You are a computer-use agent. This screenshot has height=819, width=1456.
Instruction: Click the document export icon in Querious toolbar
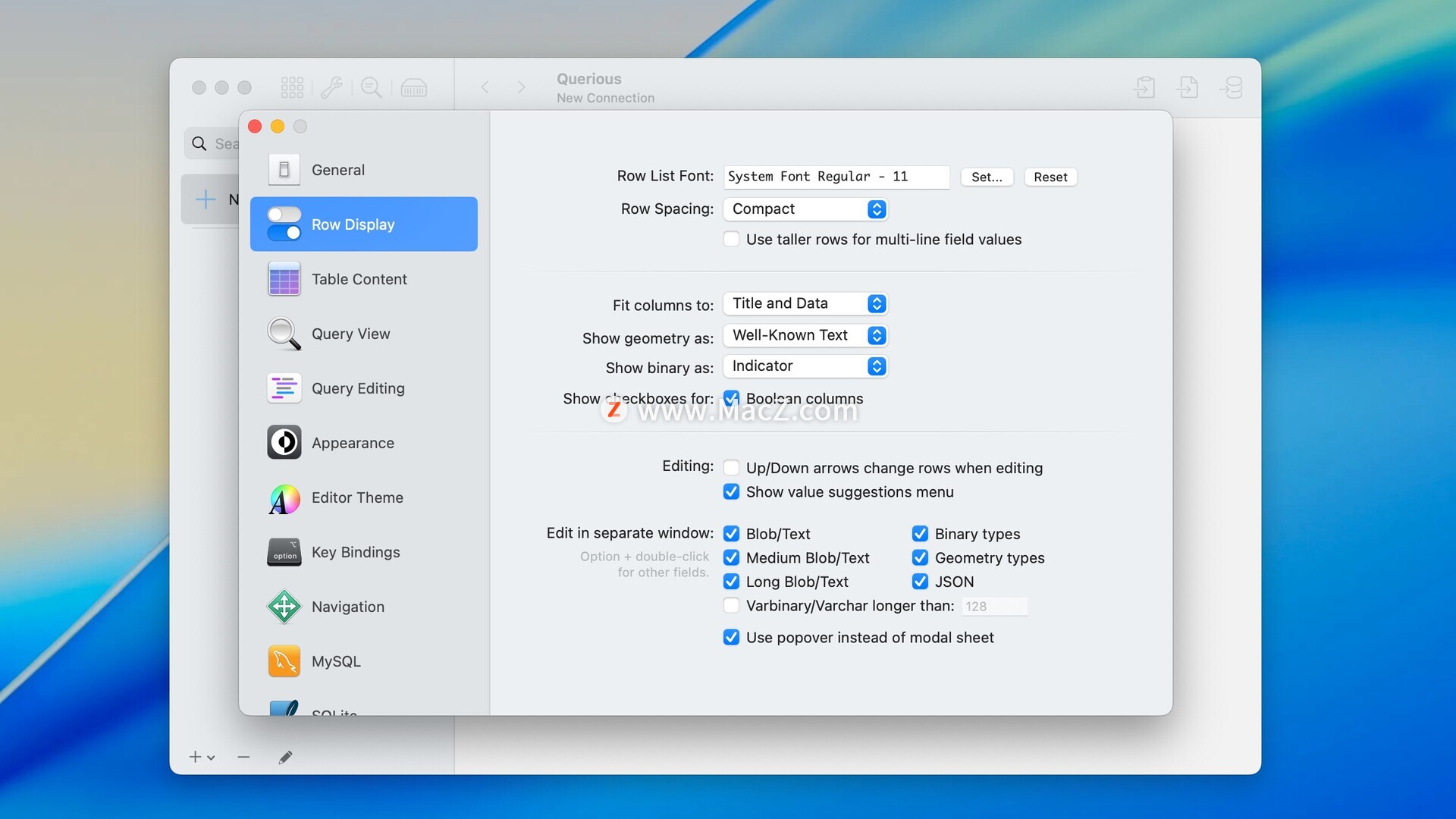coord(1188,87)
